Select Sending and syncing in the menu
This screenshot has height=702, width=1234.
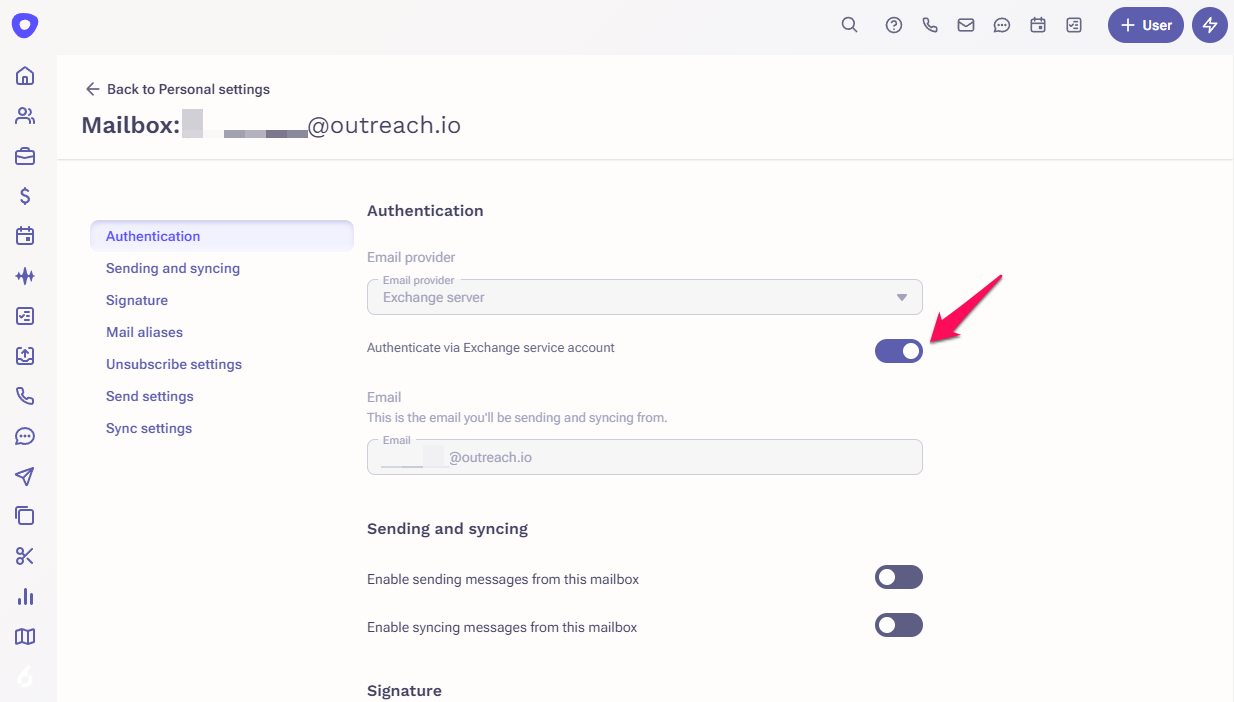(x=173, y=268)
